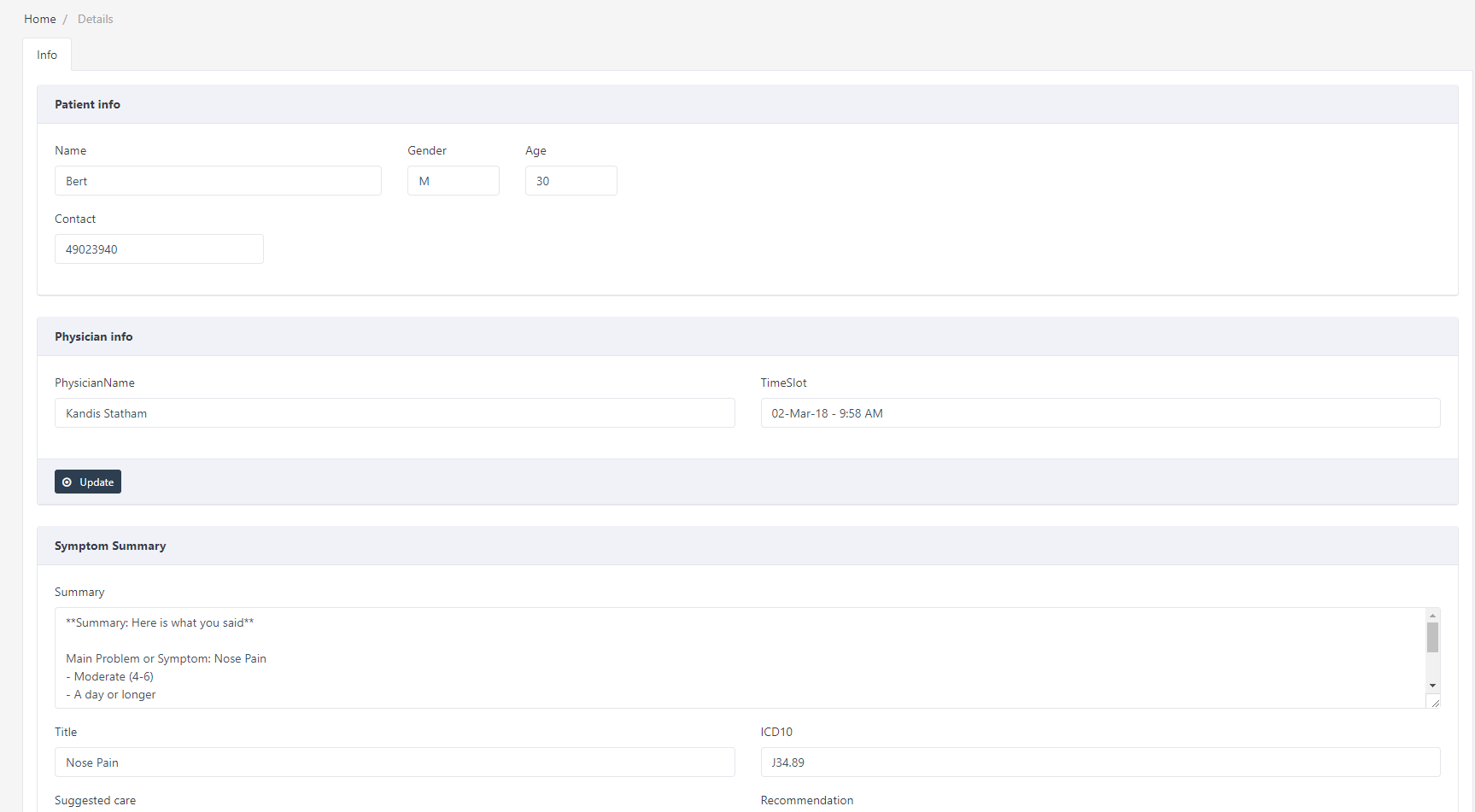
Task: Click the Title field Nose Pain
Action: [x=395, y=762]
